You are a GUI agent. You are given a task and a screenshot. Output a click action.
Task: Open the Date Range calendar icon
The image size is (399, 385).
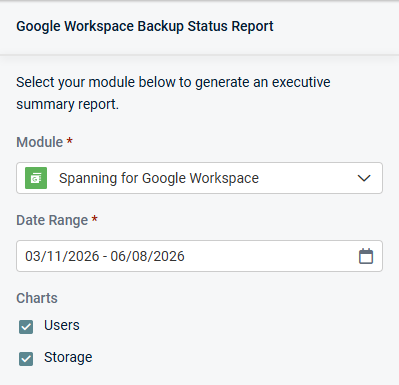pos(366,256)
